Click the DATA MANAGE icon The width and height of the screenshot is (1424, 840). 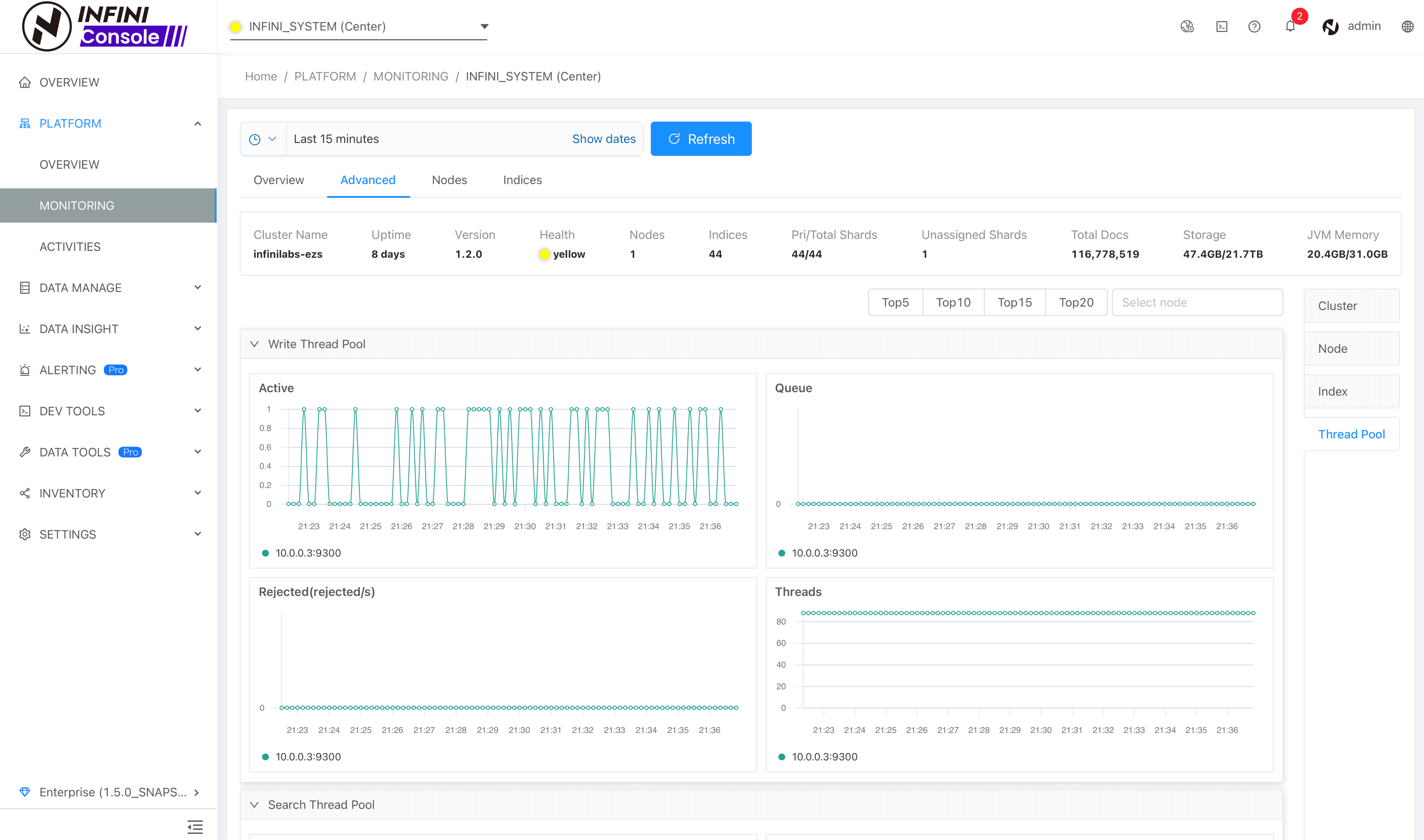(x=24, y=288)
